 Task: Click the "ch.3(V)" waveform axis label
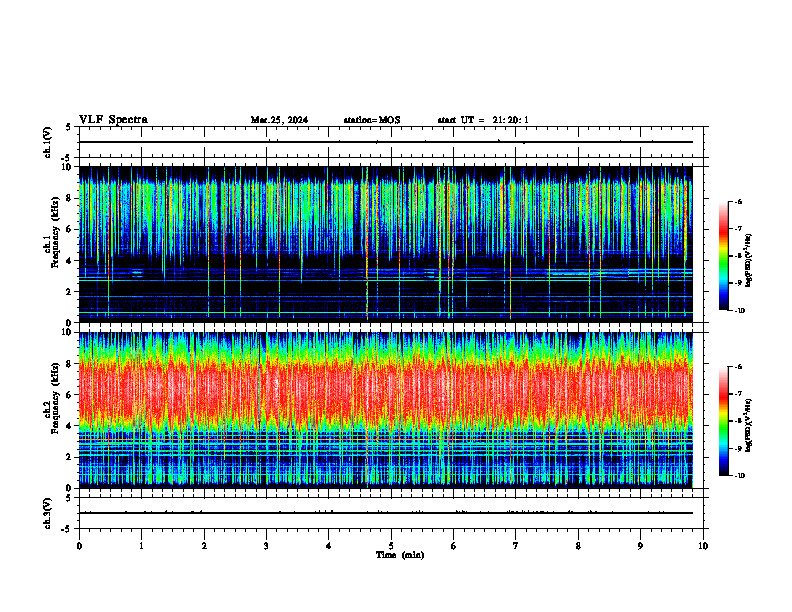(48, 513)
